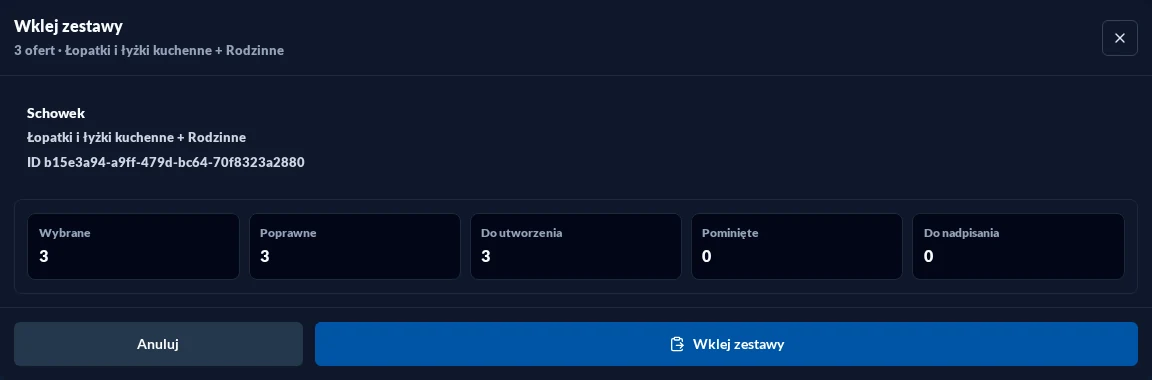This screenshot has height=380, width=1152.
Task: Select the ID b15e3a94-a9ff-479d-bc64-70f8323a2880 text
Action: pyautogui.click(x=166, y=162)
